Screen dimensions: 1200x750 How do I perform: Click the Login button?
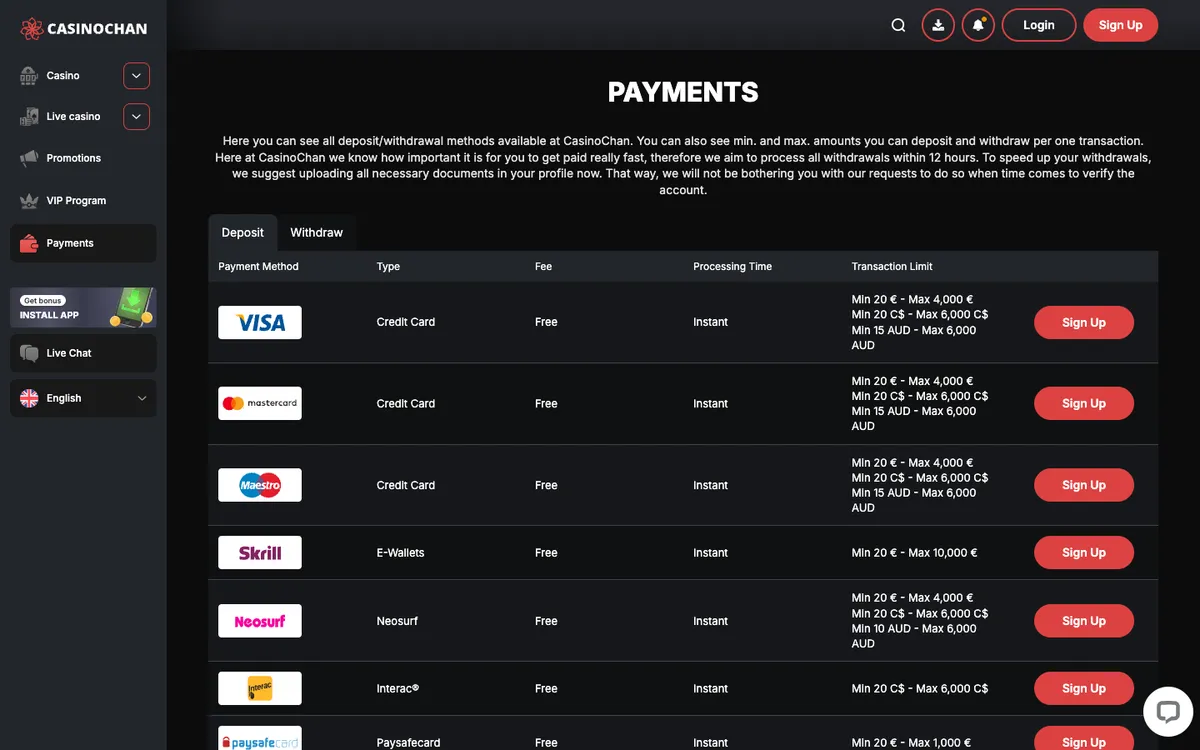(1039, 25)
